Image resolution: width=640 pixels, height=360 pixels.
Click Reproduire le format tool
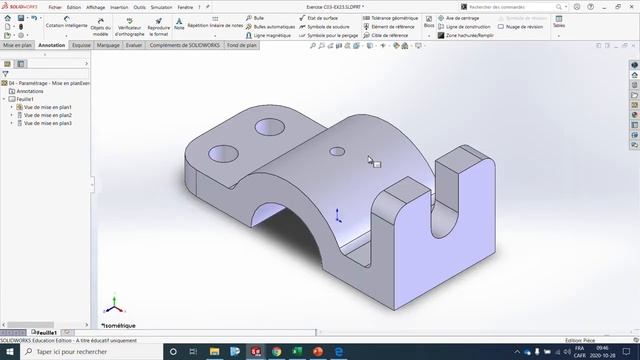(158, 27)
